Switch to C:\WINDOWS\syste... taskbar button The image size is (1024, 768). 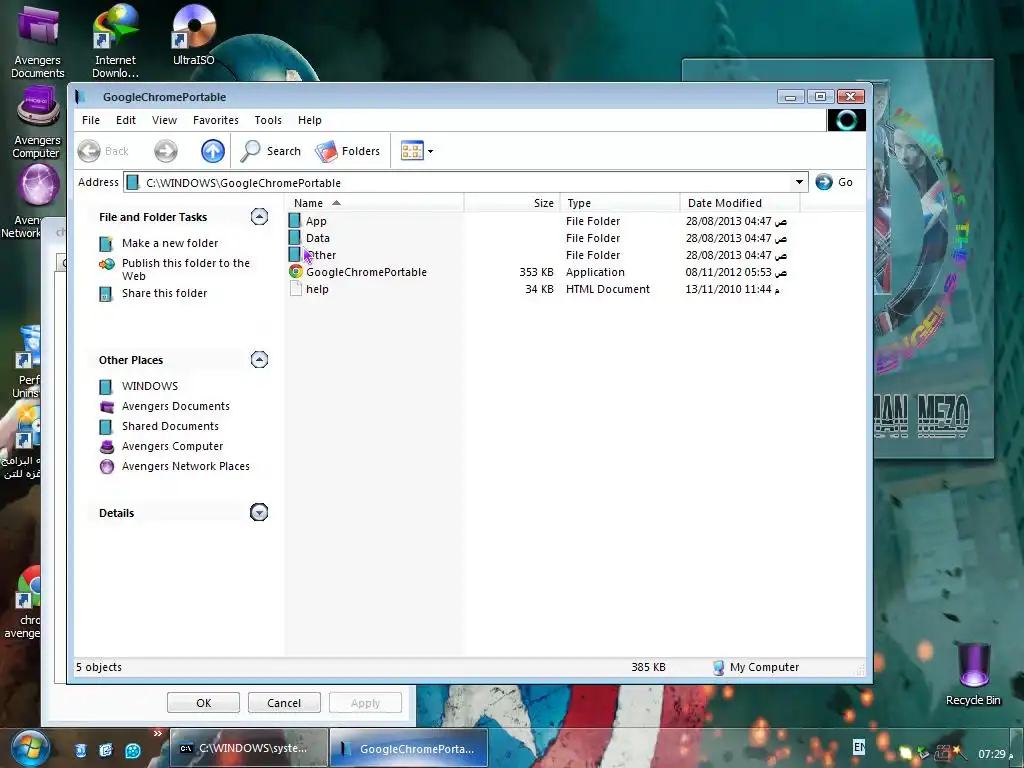point(249,748)
